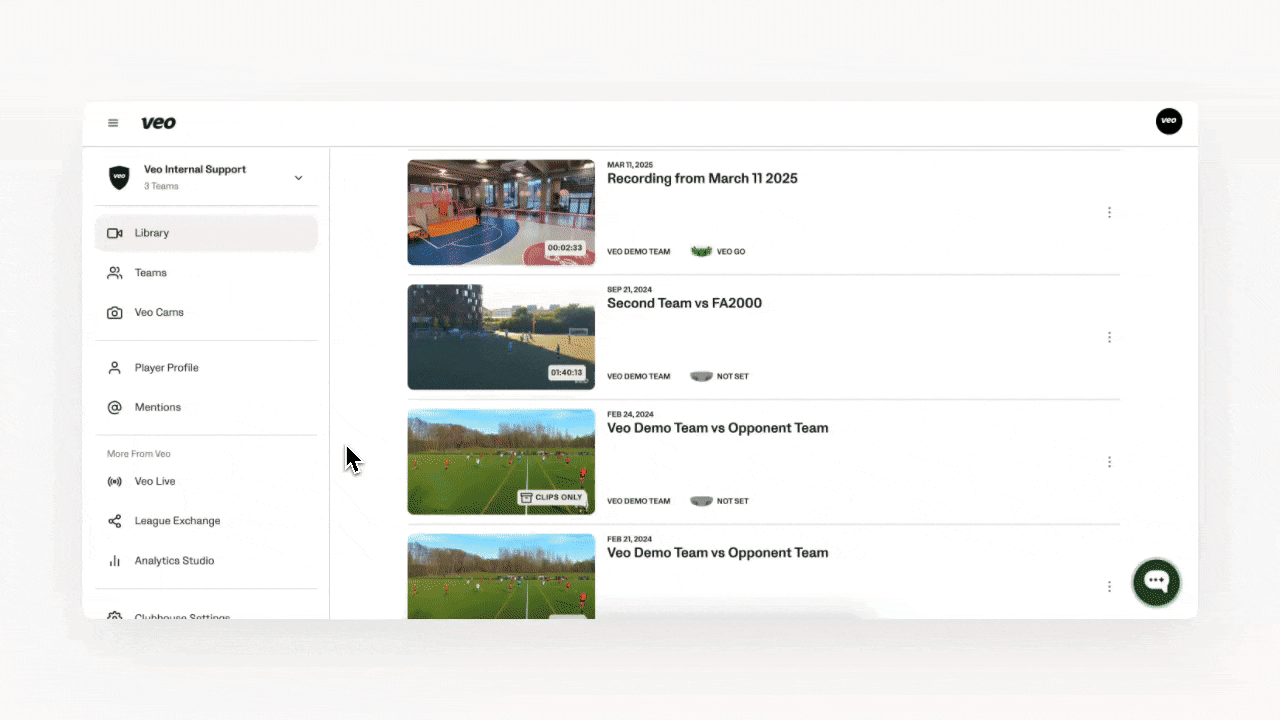Image resolution: width=1280 pixels, height=720 pixels.
Task: Click the More From Veo heading
Action: tap(139, 454)
